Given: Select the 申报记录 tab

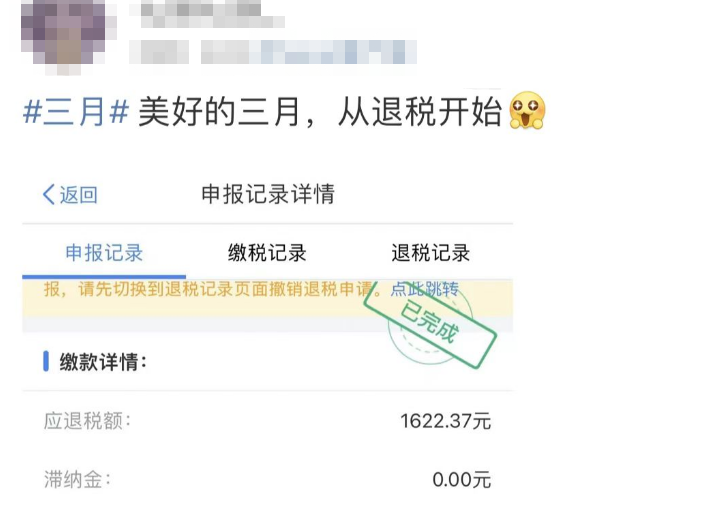Looking at the screenshot, I should pyautogui.click(x=104, y=252).
